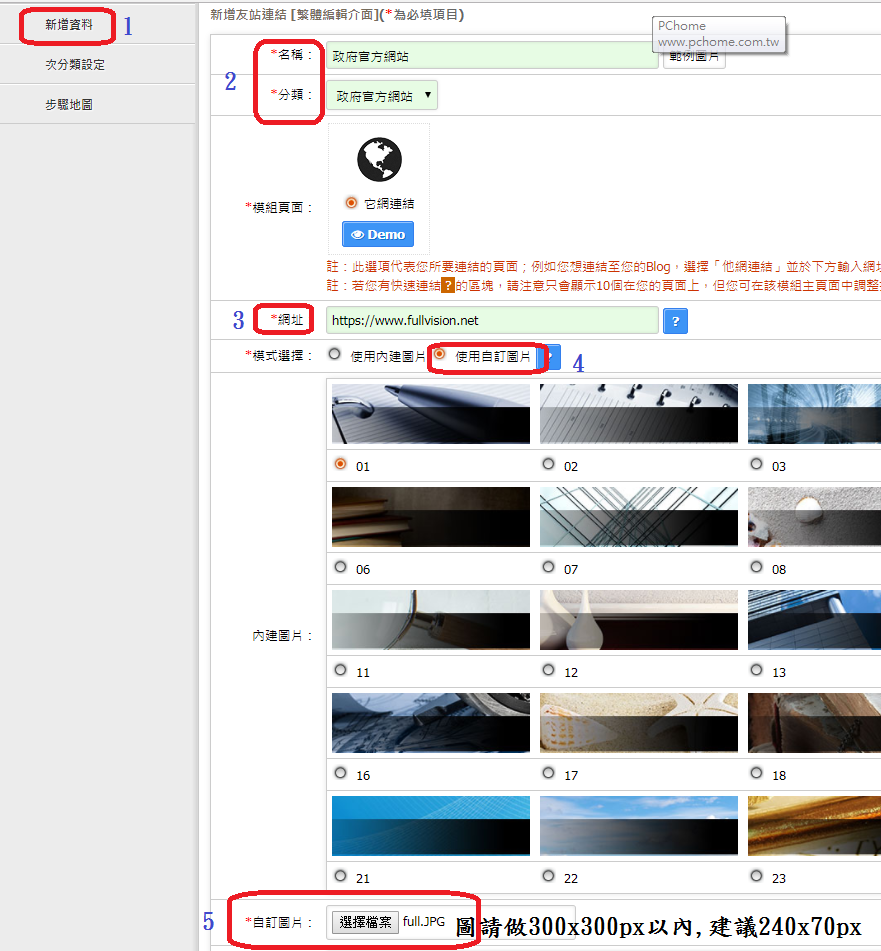The width and height of the screenshot is (881, 951).
Task: Click the blue wave lines thumbnail 21
Action: point(430,825)
